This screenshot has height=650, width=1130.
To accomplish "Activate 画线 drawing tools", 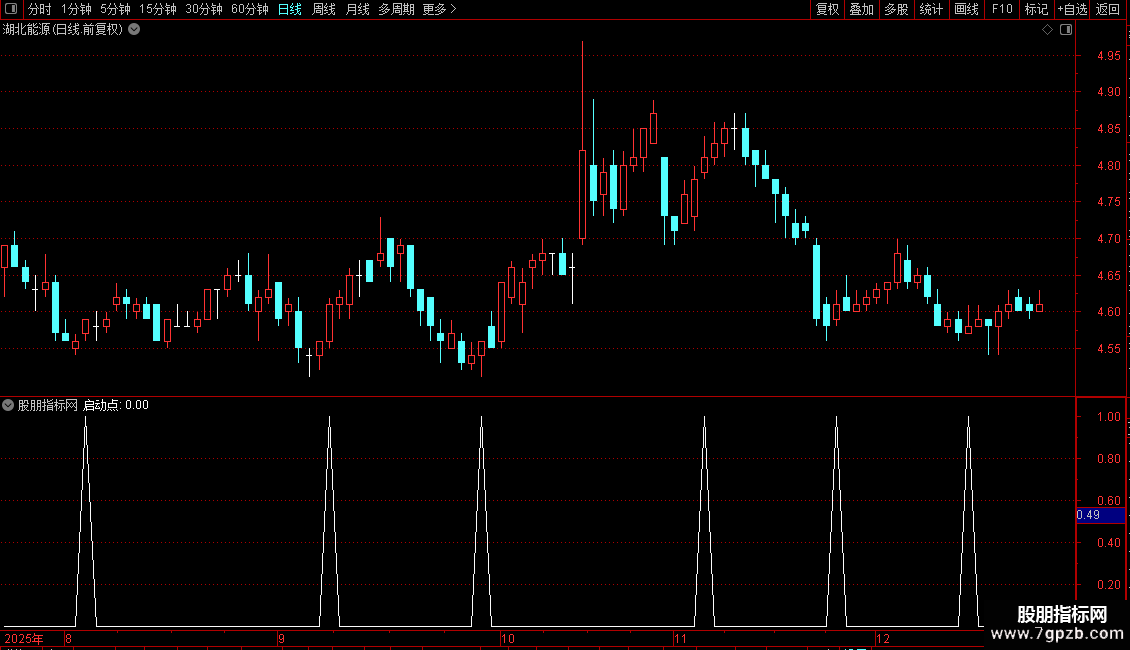I will 966,9.
